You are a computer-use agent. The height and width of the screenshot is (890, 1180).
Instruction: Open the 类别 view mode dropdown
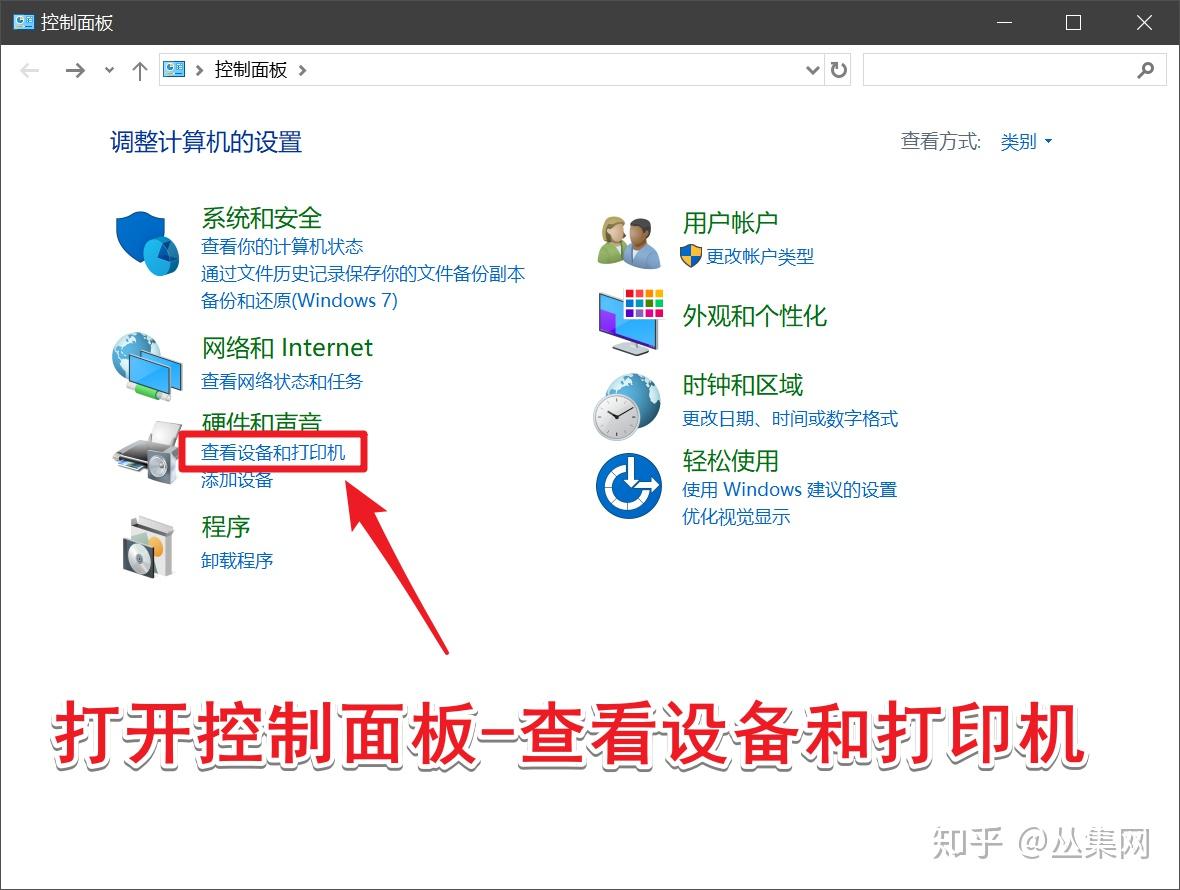pyautogui.click(x=1026, y=141)
